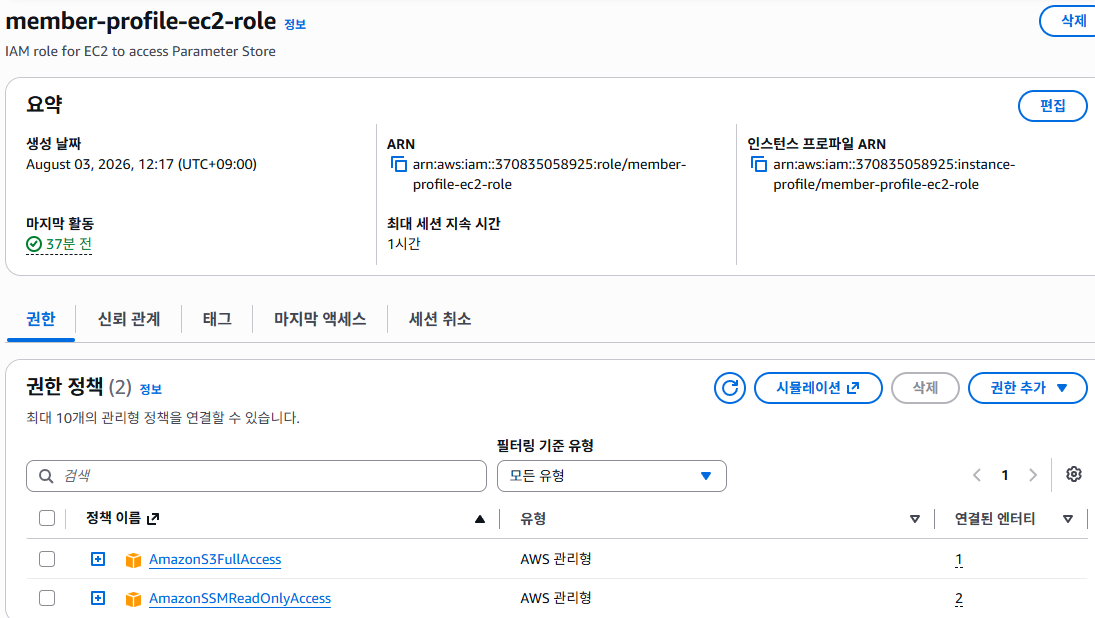Check the AmazonSSMReadOnlyAccess row checkbox

click(x=47, y=598)
